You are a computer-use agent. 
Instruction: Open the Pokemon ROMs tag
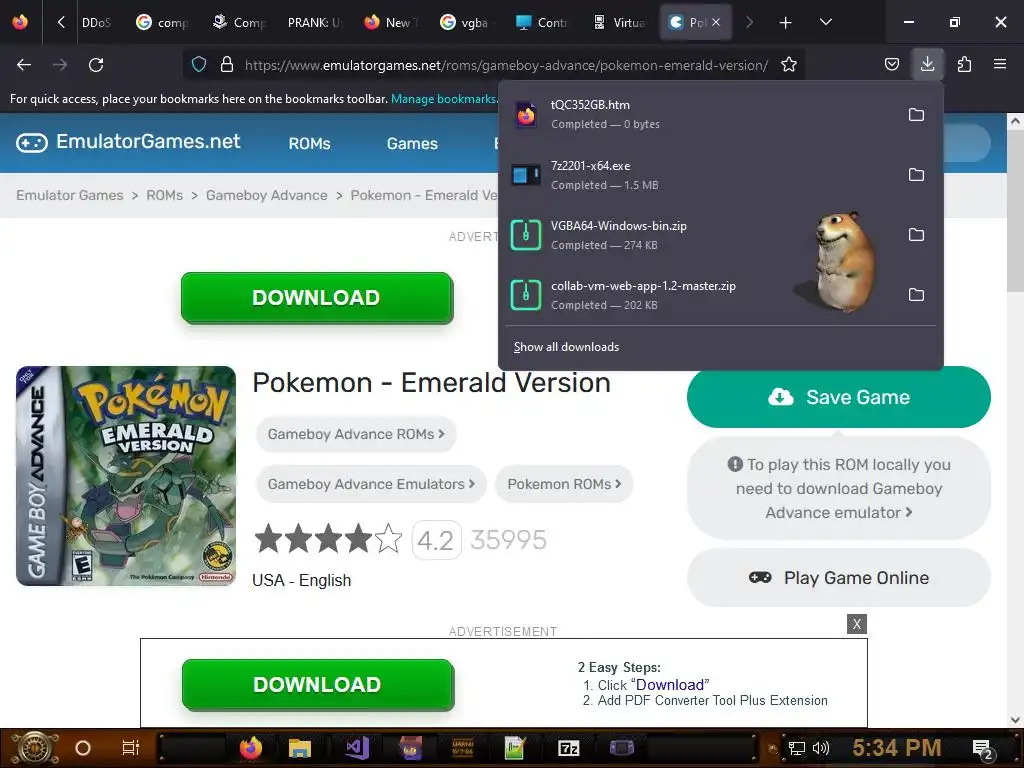pyautogui.click(x=564, y=484)
